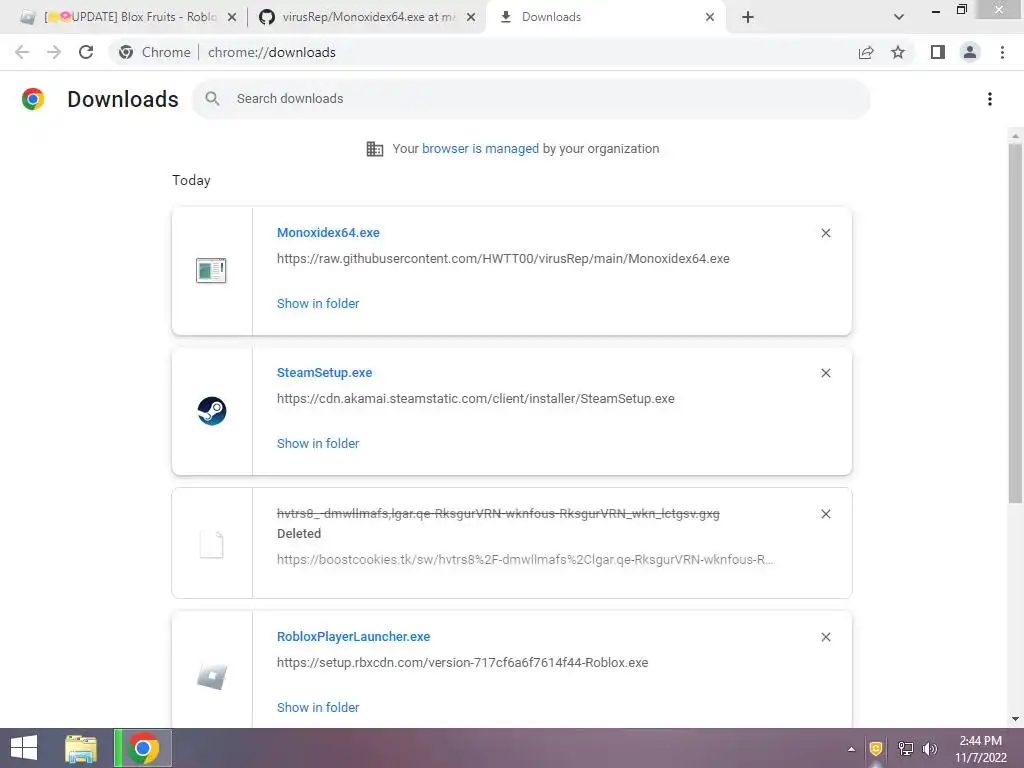Click the Chrome taskbar icon
Screen dimensions: 1024x768
tap(143, 748)
